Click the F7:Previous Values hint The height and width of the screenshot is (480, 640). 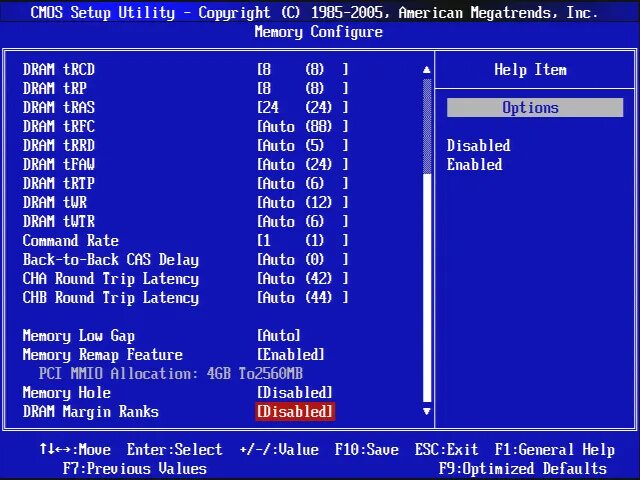point(135,469)
